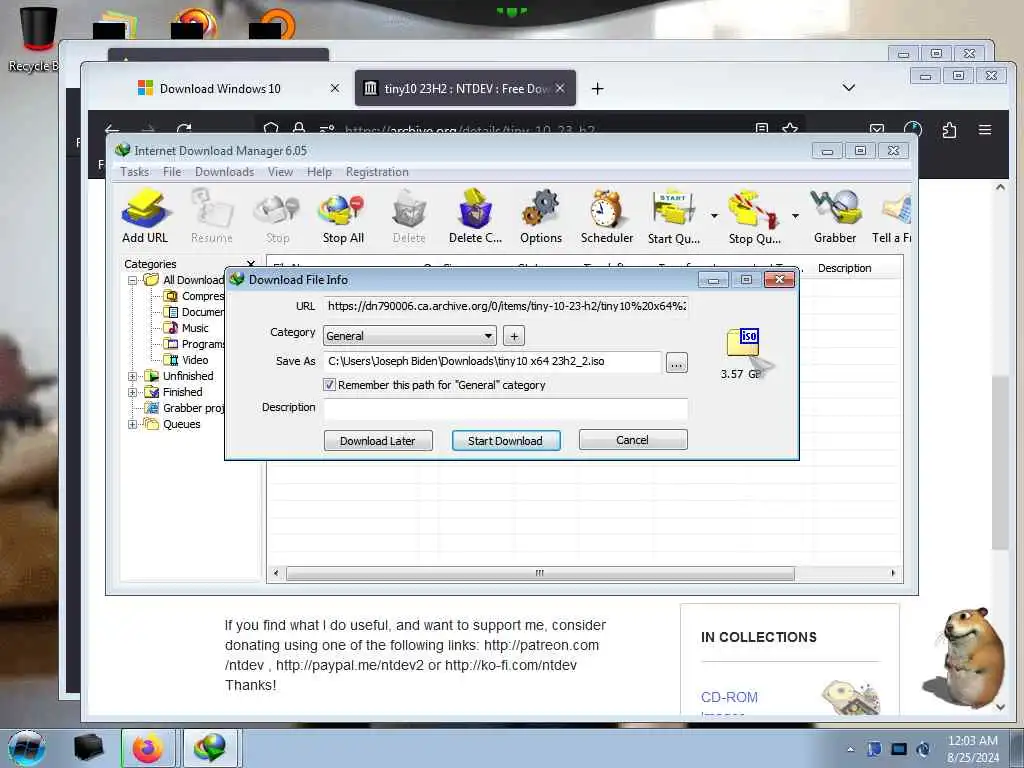
Task: Click the browse save path ellipsis button
Action: click(677, 362)
